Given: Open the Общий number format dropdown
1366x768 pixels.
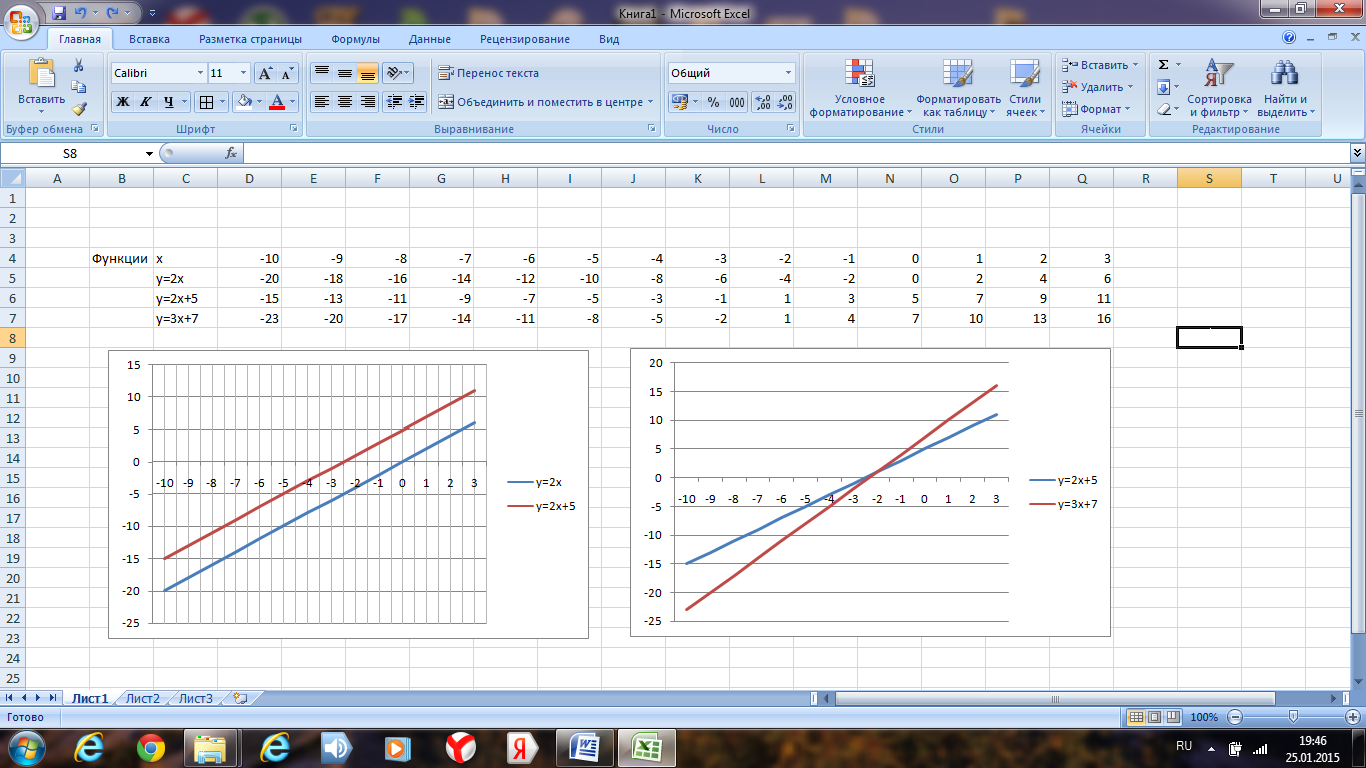Looking at the screenshot, I should pyautogui.click(x=789, y=73).
